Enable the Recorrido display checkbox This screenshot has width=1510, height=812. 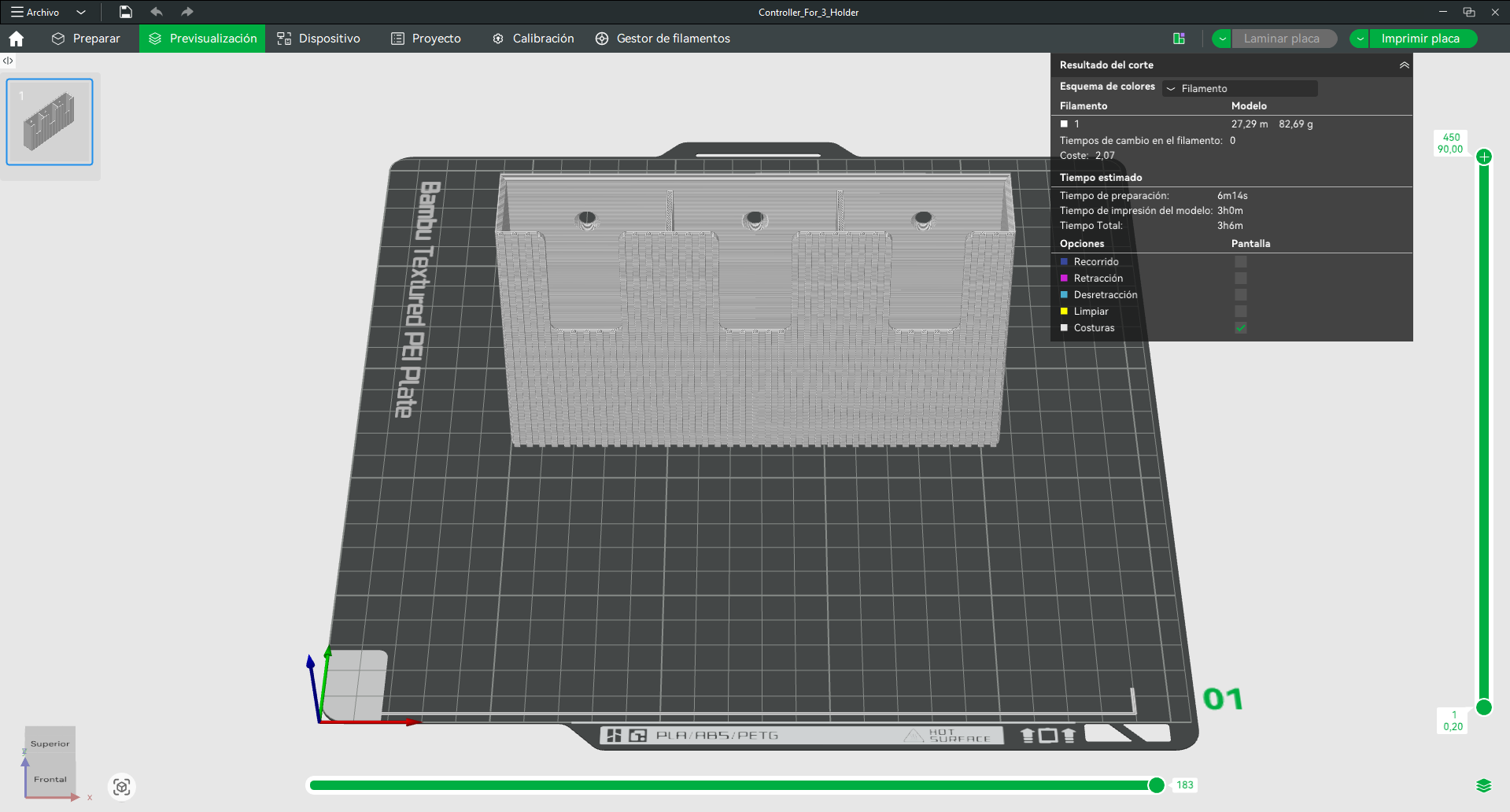(1241, 262)
